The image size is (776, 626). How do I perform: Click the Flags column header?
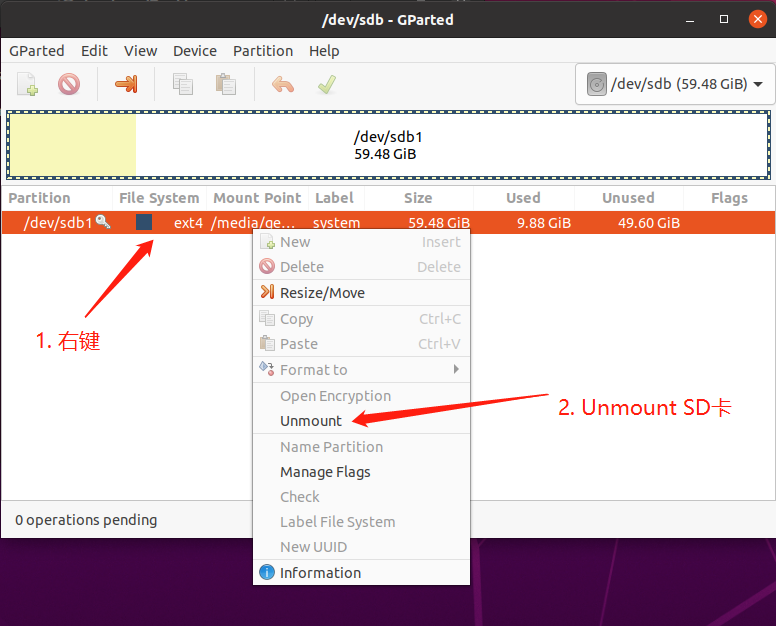[x=729, y=198]
